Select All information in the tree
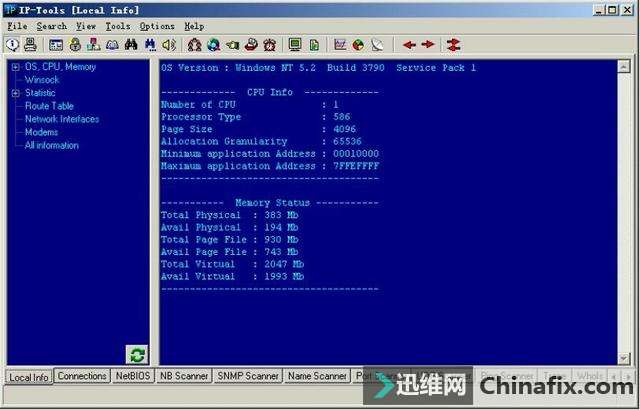Screen dimensions: 640x410 tap(51, 145)
